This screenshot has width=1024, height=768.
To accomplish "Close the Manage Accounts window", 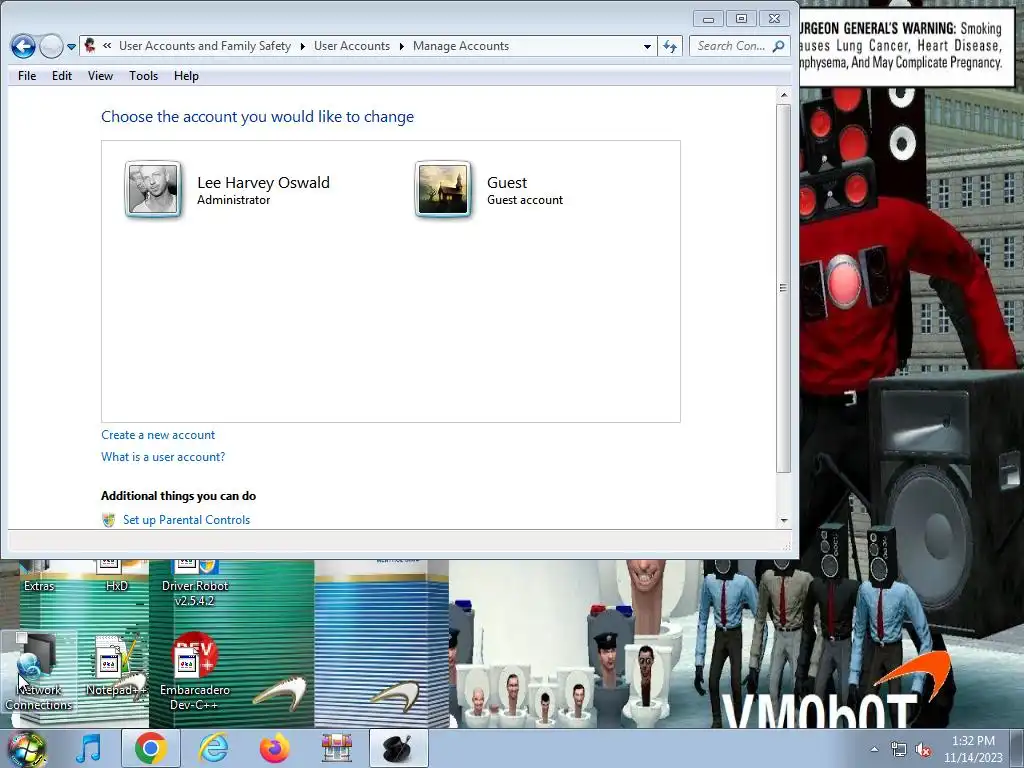I will [775, 19].
